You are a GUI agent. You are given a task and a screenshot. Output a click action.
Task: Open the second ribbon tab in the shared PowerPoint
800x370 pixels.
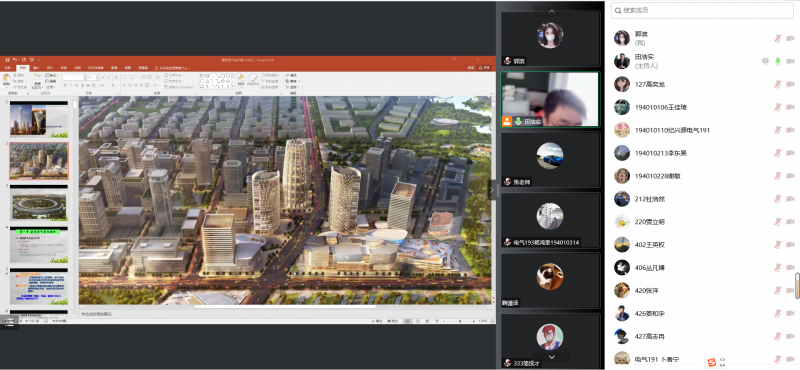[22, 67]
